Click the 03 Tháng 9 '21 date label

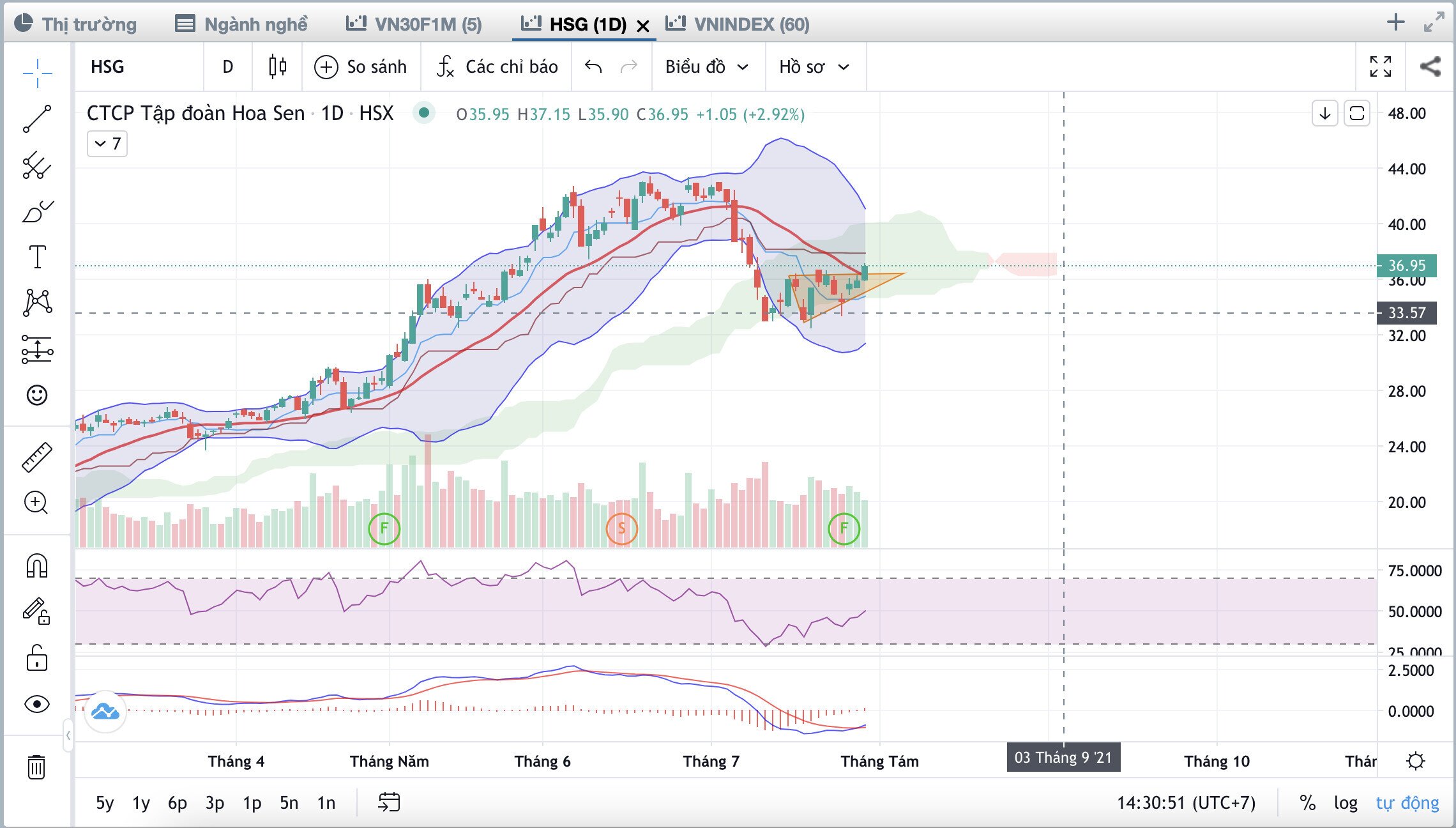1063,758
